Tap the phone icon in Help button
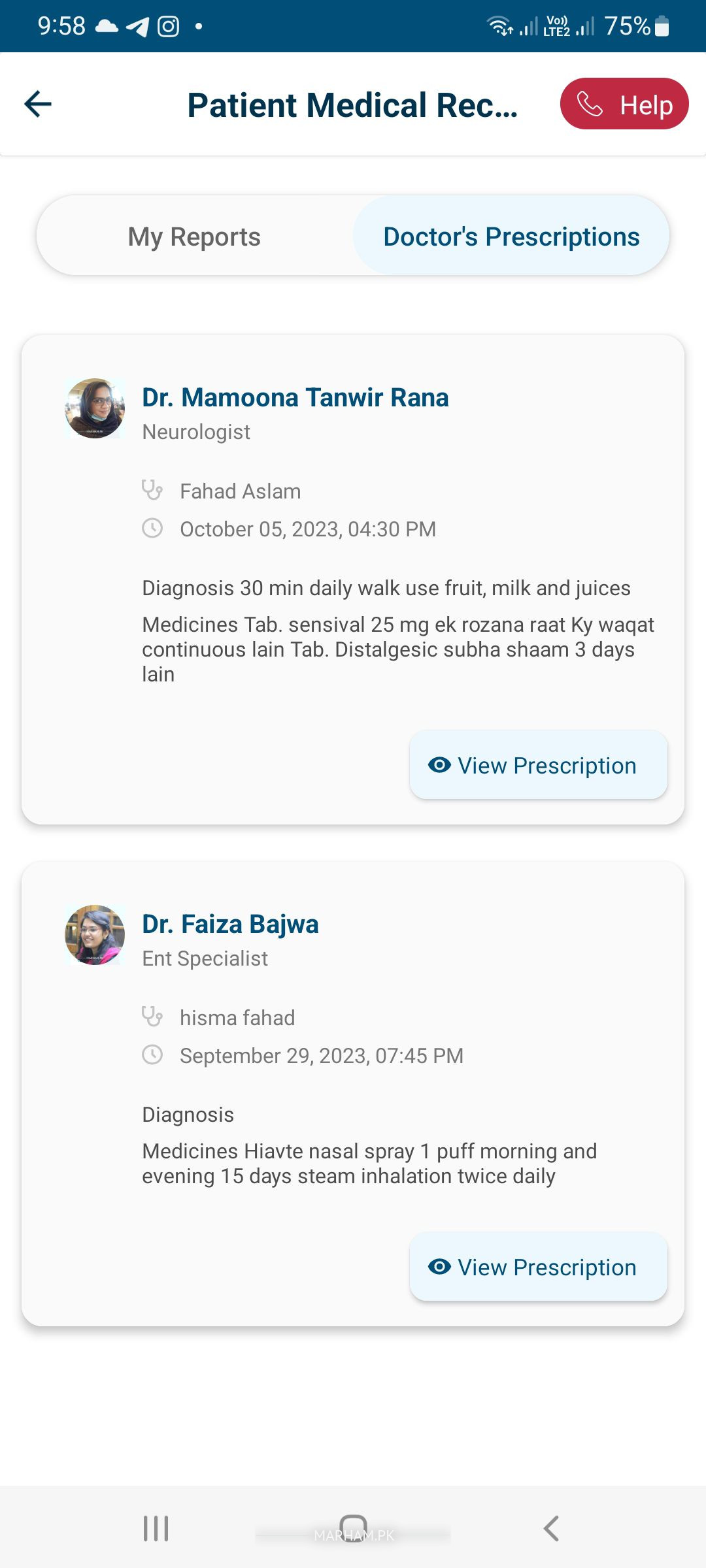706x1568 pixels. pos(590,104)
